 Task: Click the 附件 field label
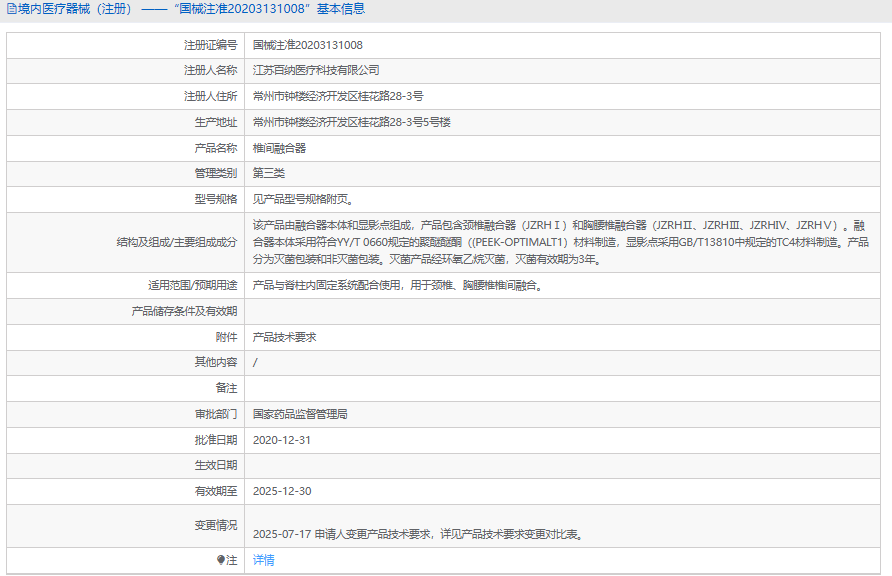point(226,337)
